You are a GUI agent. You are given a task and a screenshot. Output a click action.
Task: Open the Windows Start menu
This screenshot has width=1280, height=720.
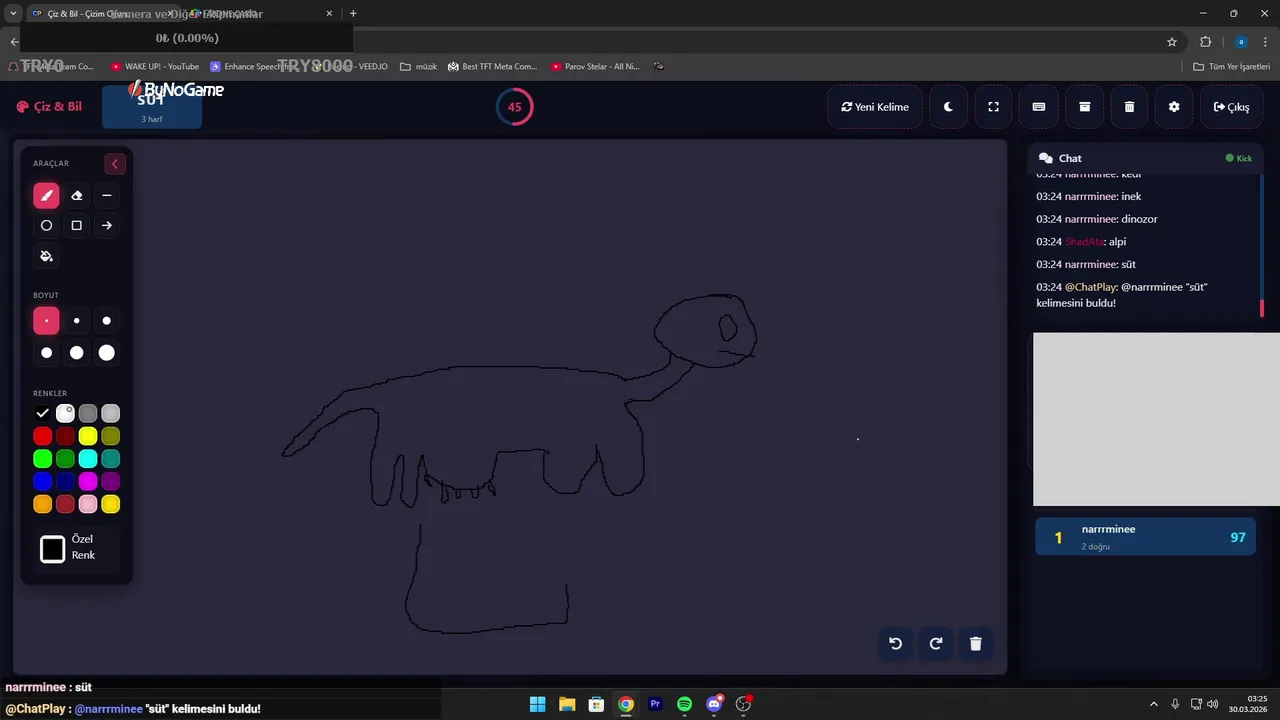[537, 704]
